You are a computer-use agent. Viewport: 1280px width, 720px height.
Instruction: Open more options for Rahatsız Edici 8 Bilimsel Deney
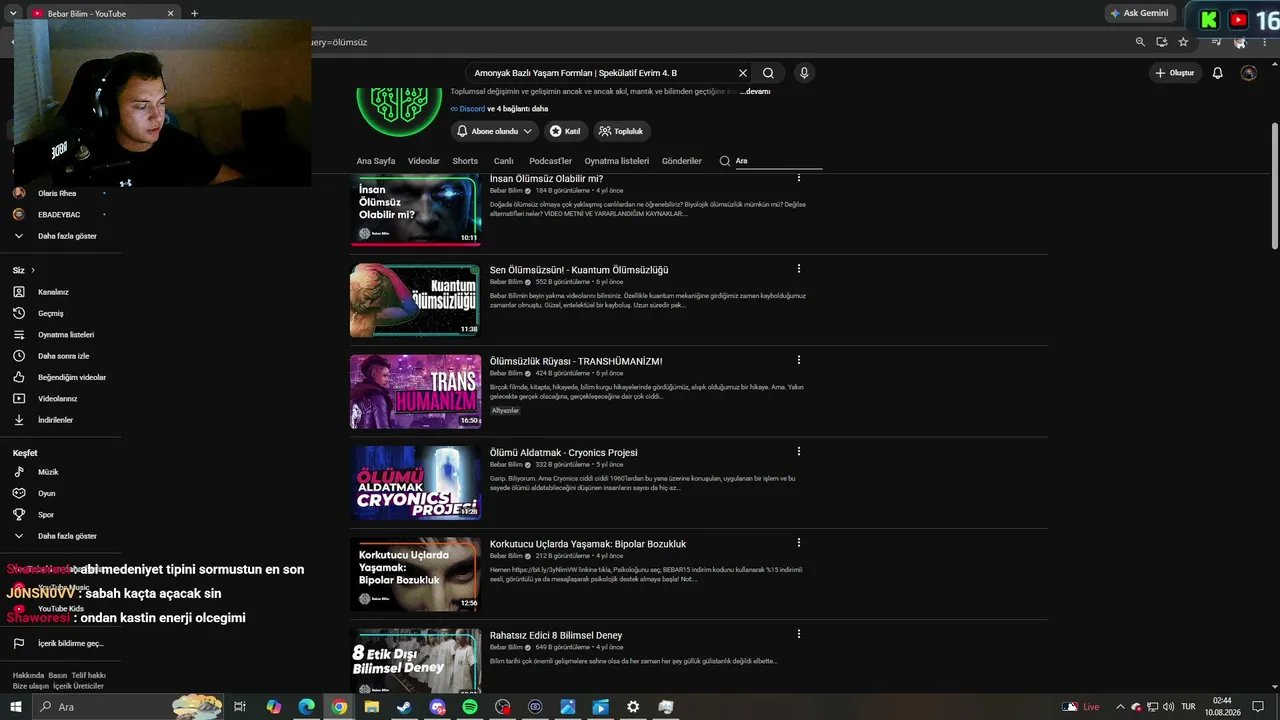(798, 634)
